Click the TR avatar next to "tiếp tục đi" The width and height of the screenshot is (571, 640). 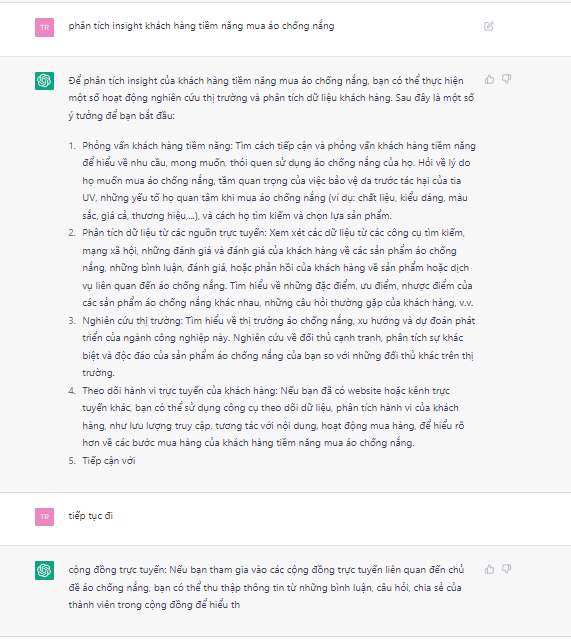point(44,516)
